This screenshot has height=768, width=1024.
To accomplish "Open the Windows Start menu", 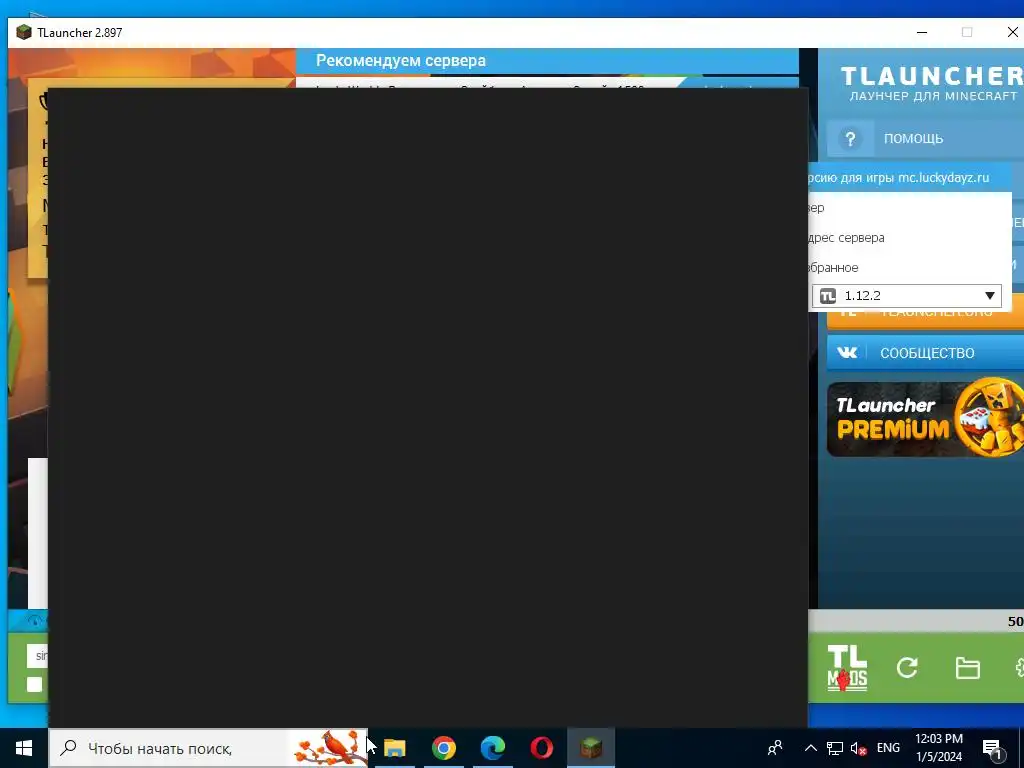I will pos(24,748).
